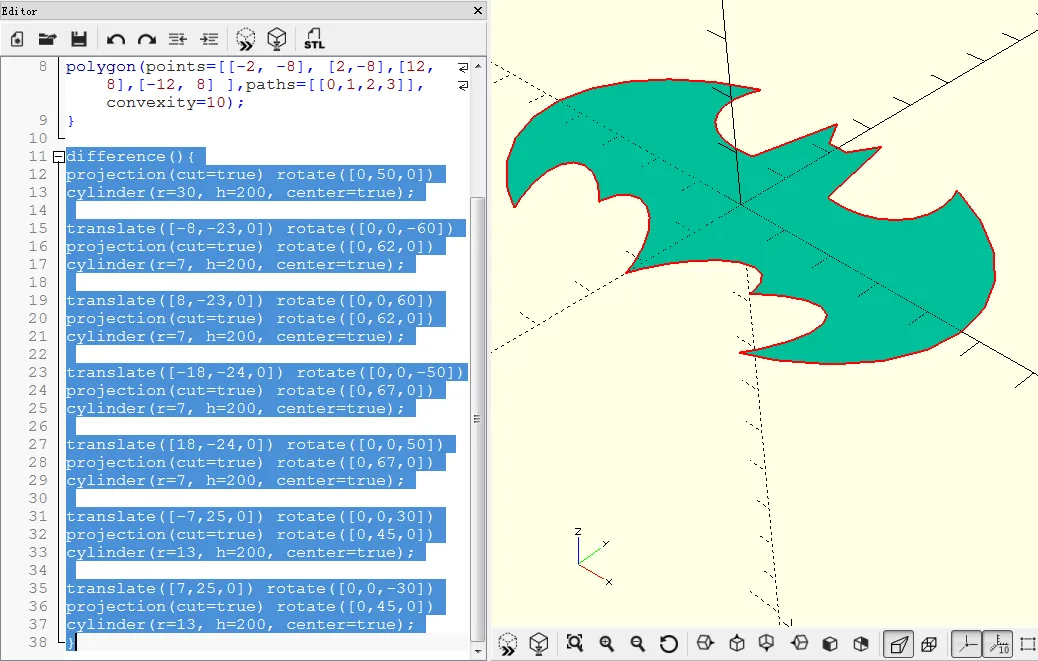Click line 37 'cylinder(r=13, h=200, center=true);'
The width and height of the screenshot is (1038, 661).
(240, 625)
